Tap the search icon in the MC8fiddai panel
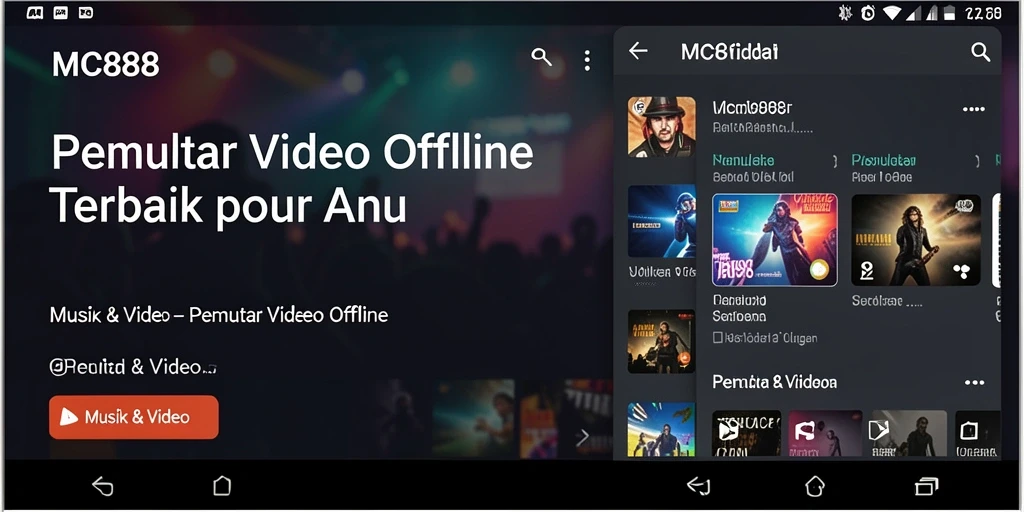Viewport: 1024px width, 512px height. (981, 52)
